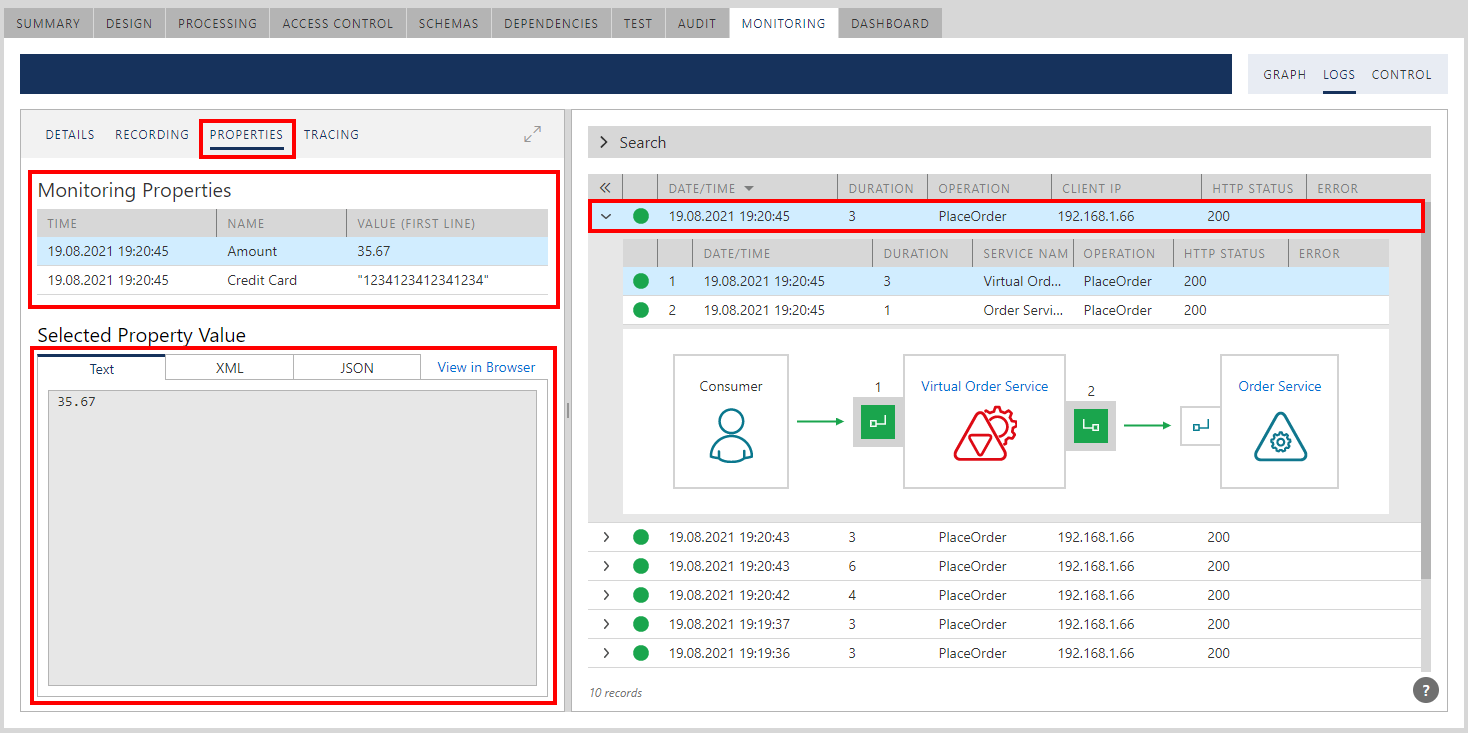The height and width of the screenshot is (733, 1468).
Task: Show property value as JSON
Action: (x=357, y=368)
